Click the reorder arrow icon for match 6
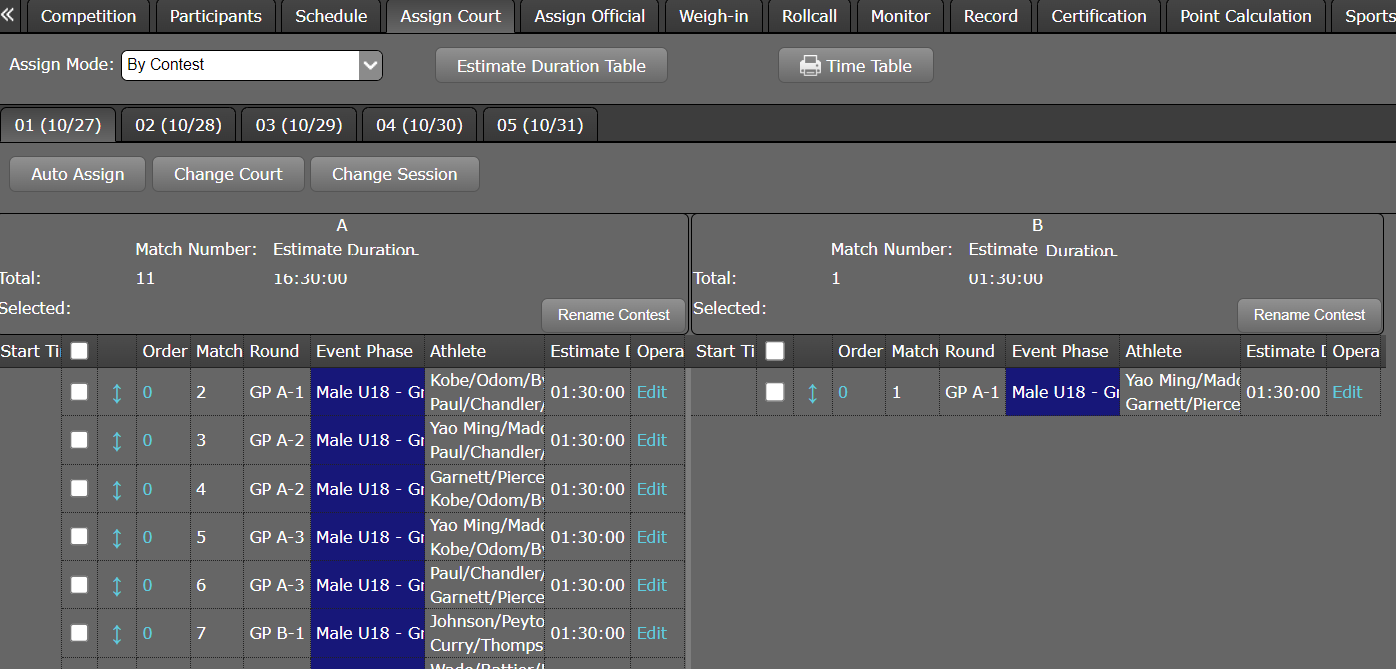The height and width of the screenshot is (669, 1396). (117, 586)
